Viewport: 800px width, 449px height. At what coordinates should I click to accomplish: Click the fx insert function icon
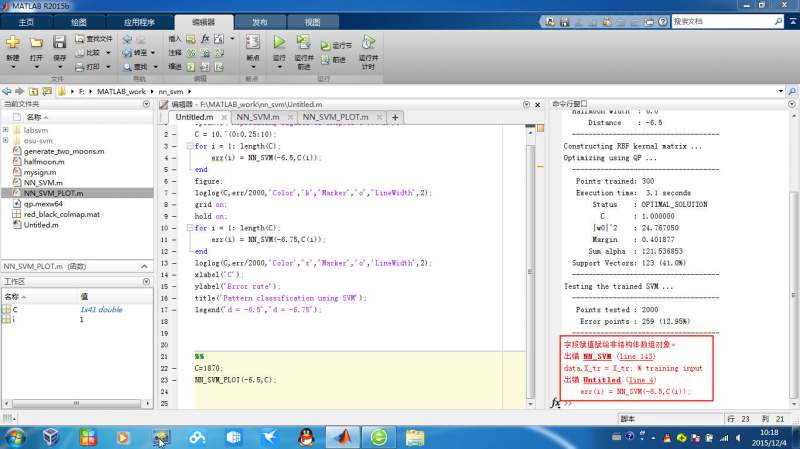(x=205, y=38)
